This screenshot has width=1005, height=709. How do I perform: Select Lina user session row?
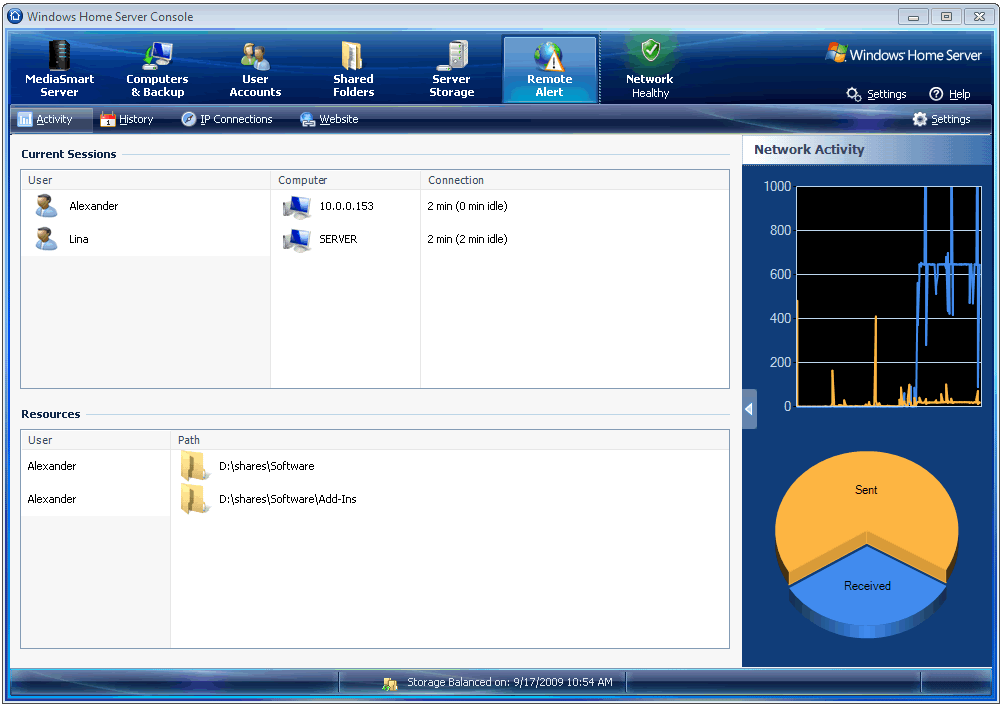coord(375,239)
